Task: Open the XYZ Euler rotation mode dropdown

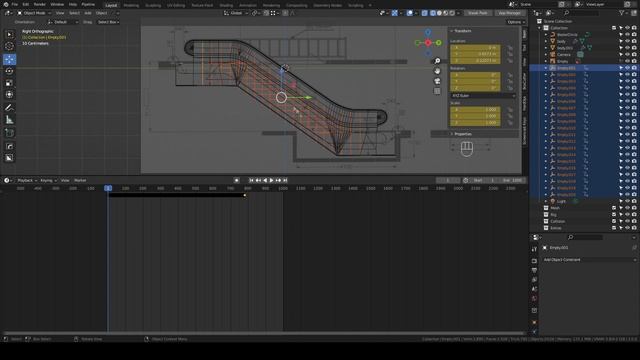Action: (x=483, y=96)
